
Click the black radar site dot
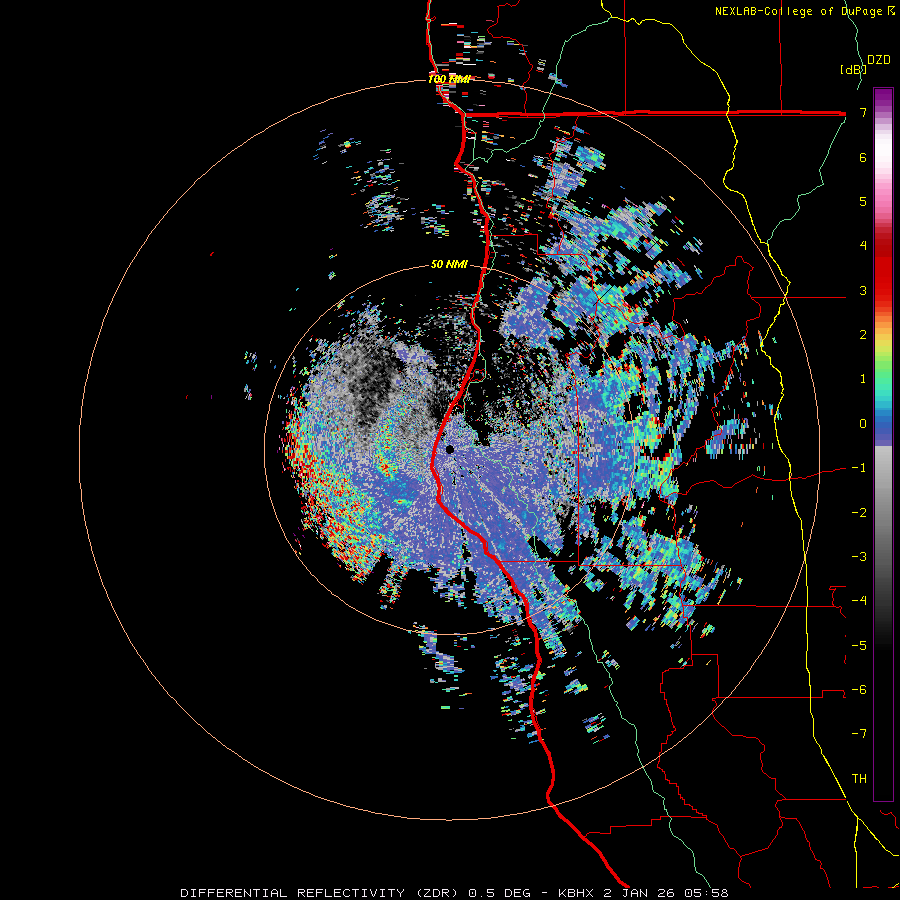tap(450, 449)
